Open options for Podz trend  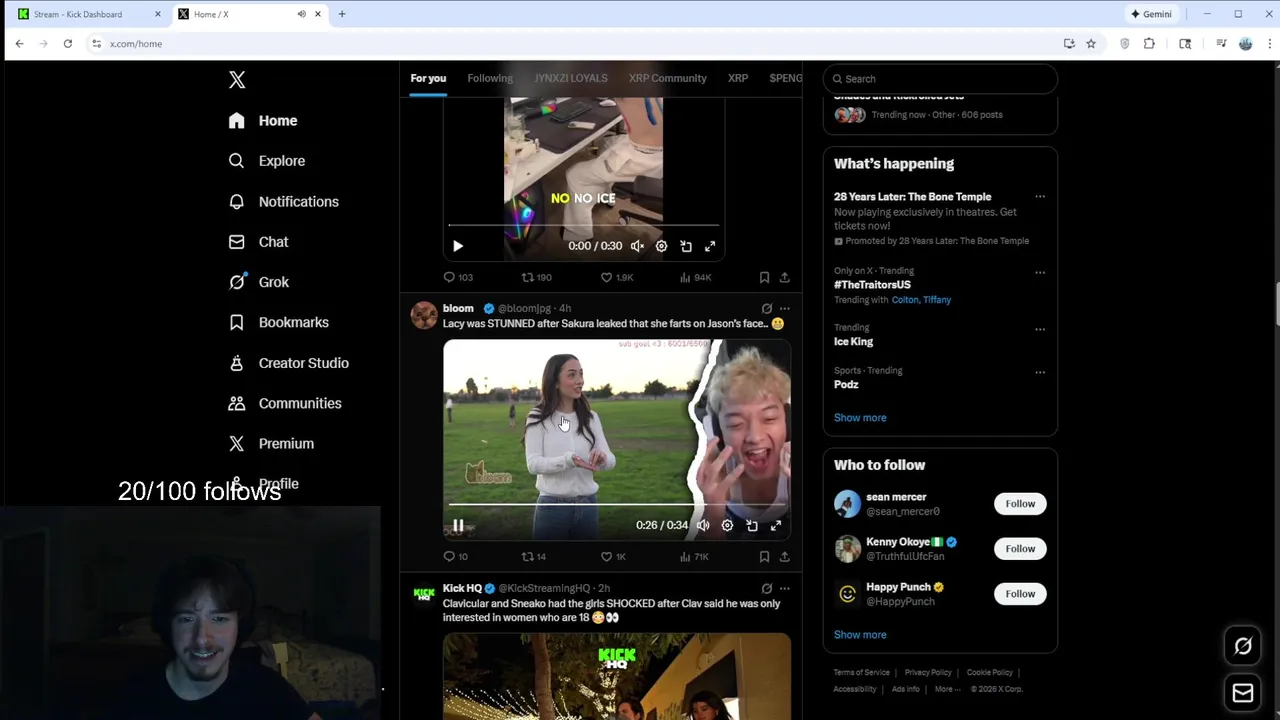[1040, 372]
